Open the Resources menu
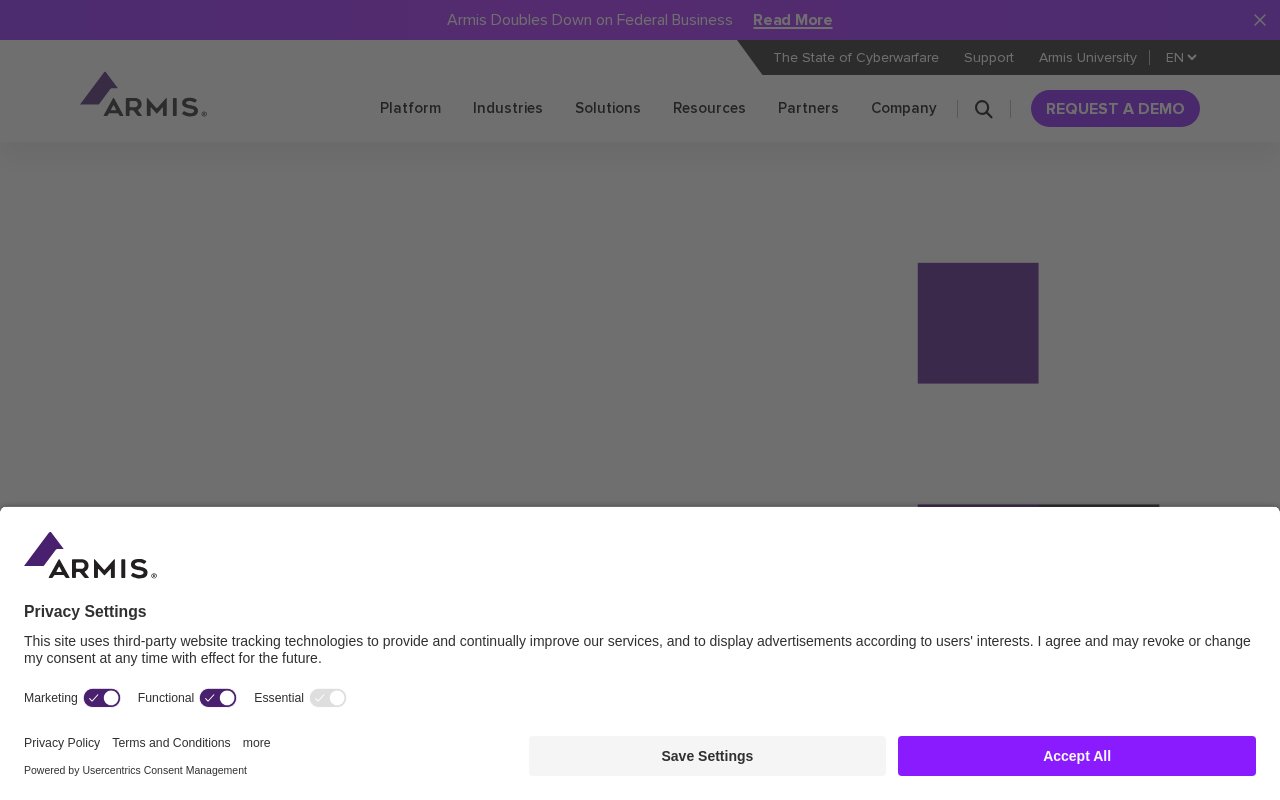Viewport: 1280px width, 800px height. click(709, 108)
